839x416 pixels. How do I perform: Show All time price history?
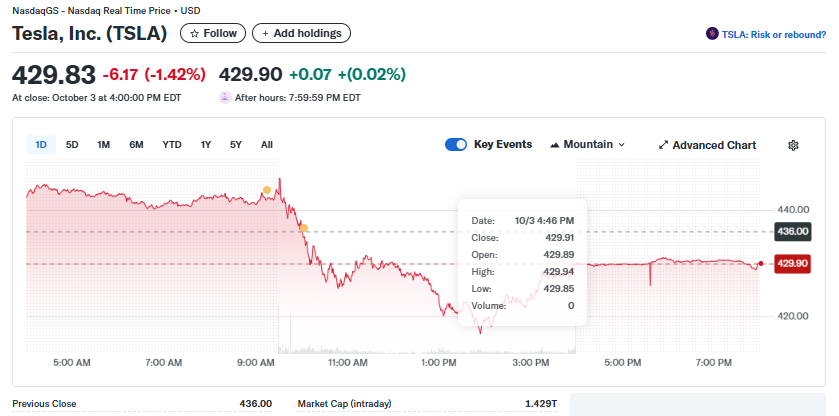tap(267, 145)
